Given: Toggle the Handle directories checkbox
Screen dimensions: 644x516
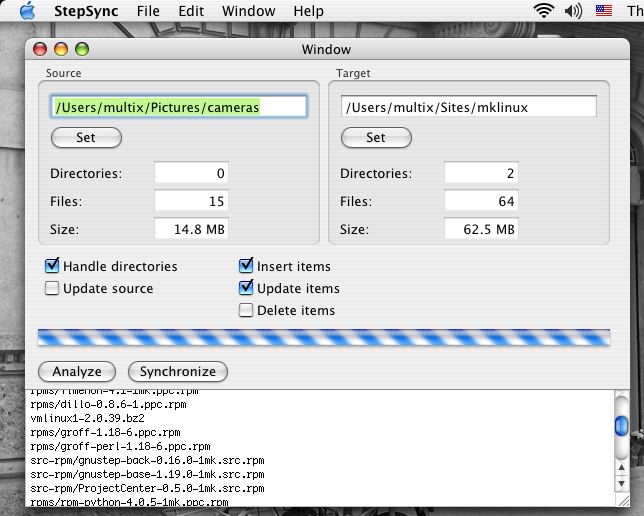Looking at the screenshot, I should tap(52, 266).
